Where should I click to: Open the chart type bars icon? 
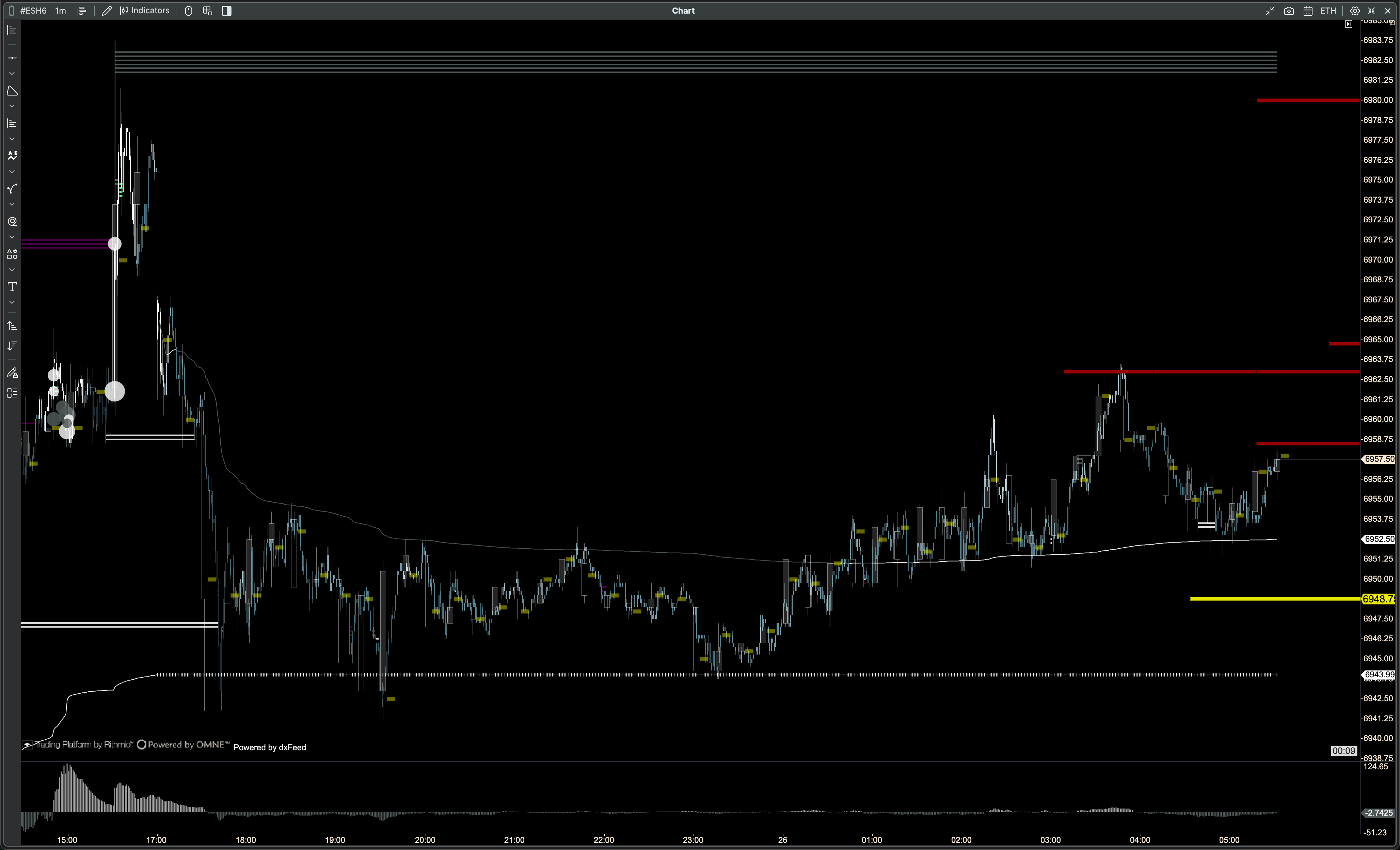(x=82, y=11)
